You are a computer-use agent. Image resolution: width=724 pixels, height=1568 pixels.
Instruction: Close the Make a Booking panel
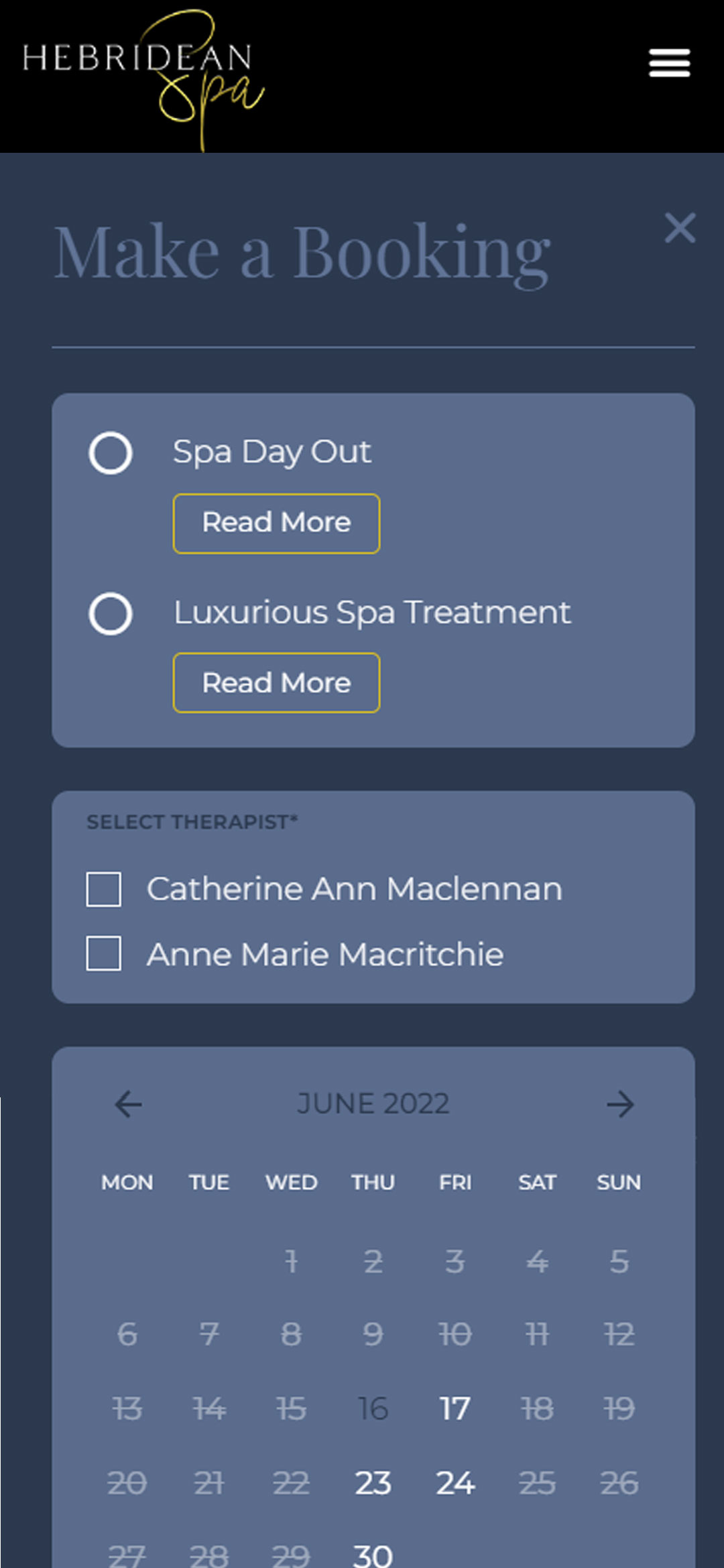point(680,228)
